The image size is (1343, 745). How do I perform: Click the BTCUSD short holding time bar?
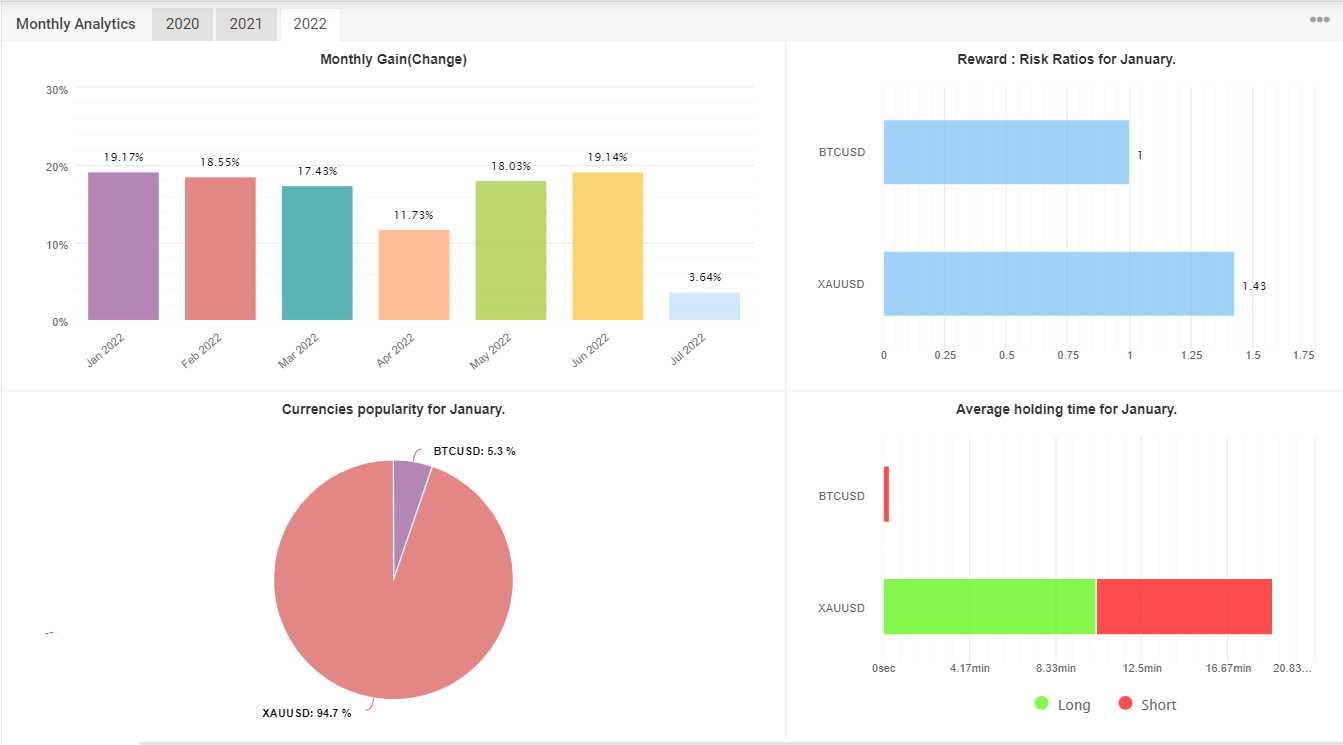pos(886,494)
